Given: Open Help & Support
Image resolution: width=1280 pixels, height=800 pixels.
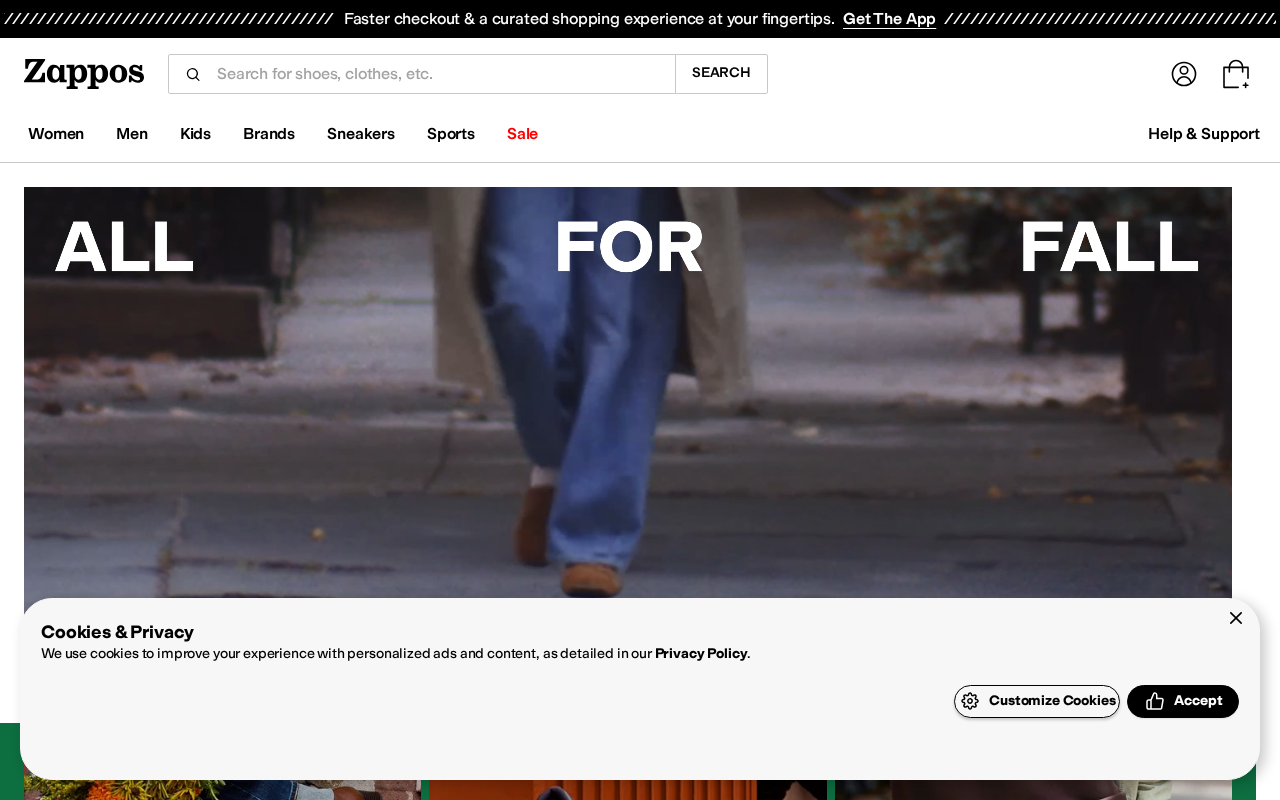Looking at the screenshot, I should click(x=1204, y=134).
